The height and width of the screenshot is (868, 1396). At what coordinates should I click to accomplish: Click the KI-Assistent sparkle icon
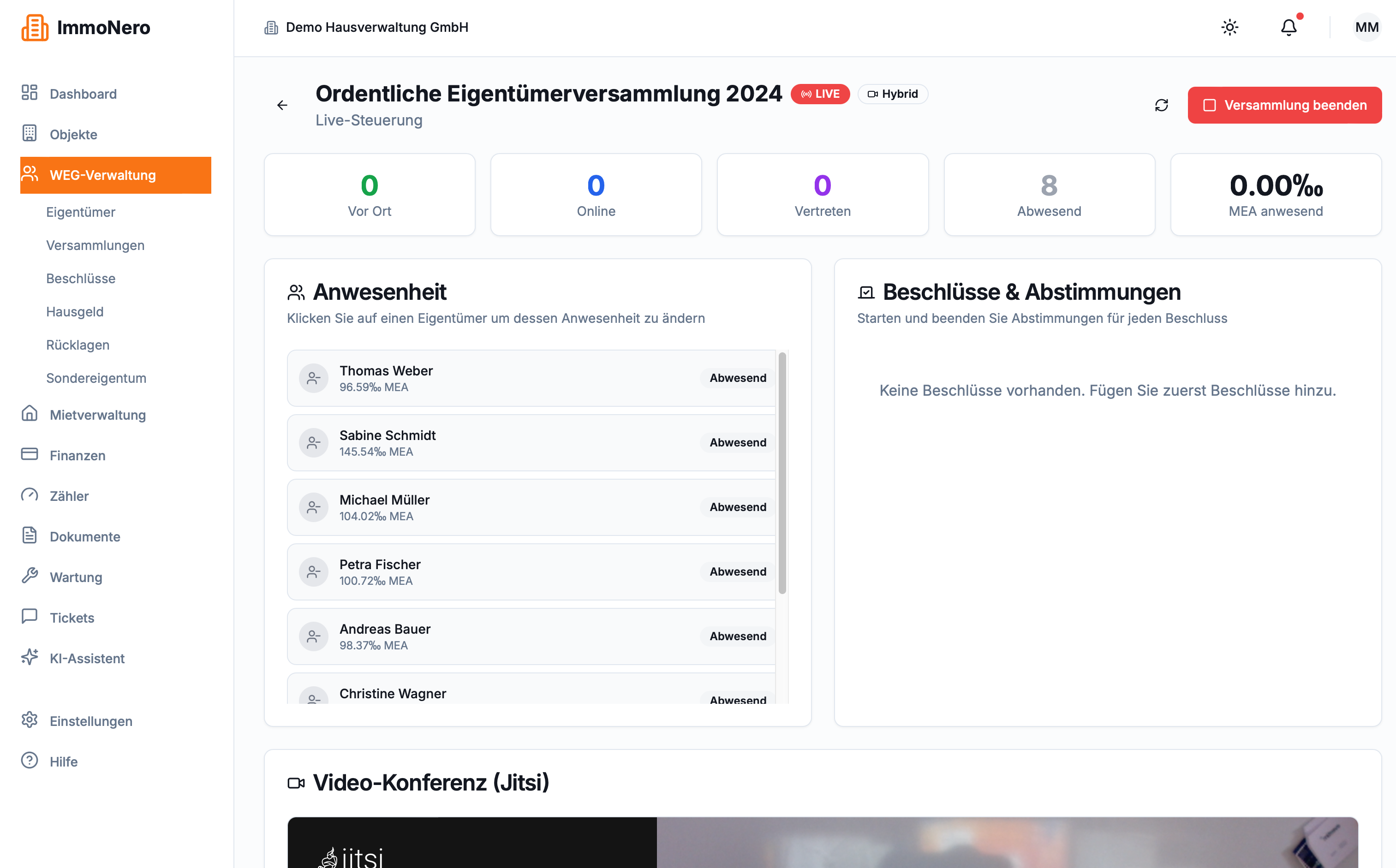pos(29,657)
